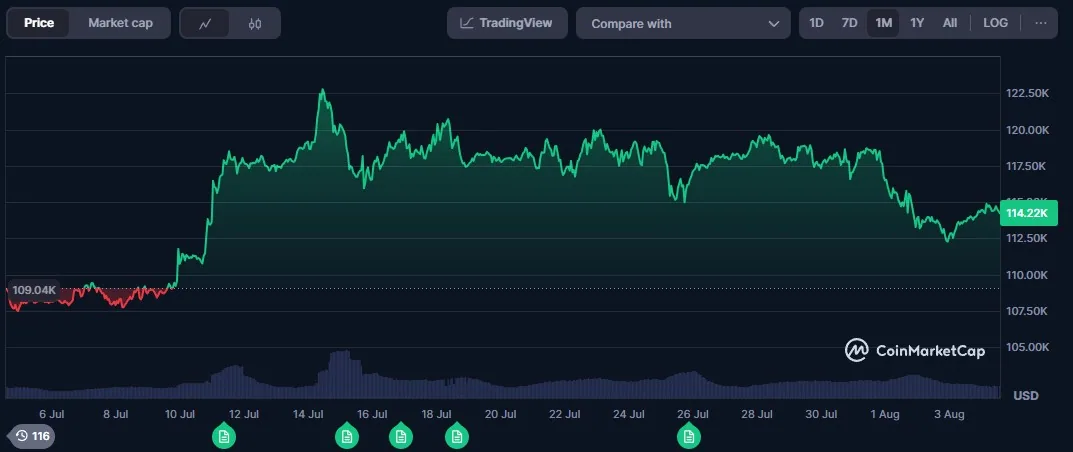Image resolution: width=1073 pixels, height=452 pixels.
Task: Click the 114.22K current price label
Action: point(1028,213)
